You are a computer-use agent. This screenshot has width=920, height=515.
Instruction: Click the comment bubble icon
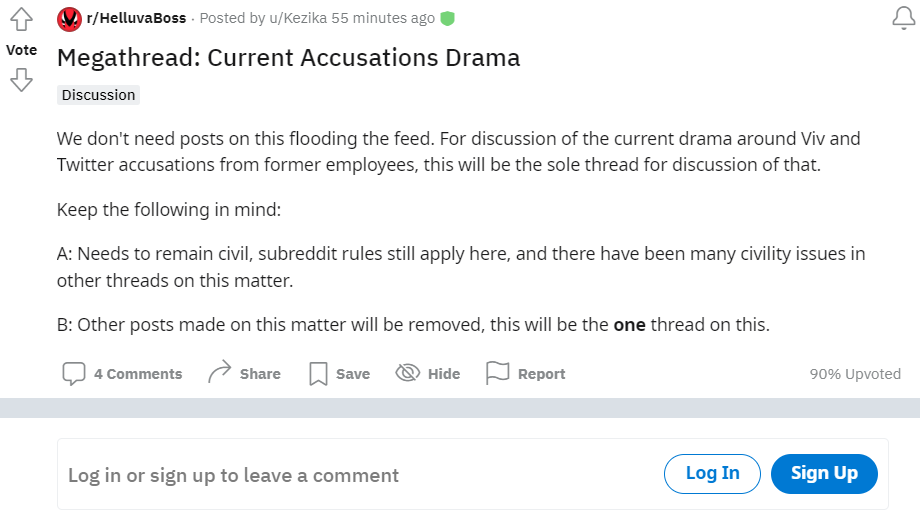click(74, 374)
